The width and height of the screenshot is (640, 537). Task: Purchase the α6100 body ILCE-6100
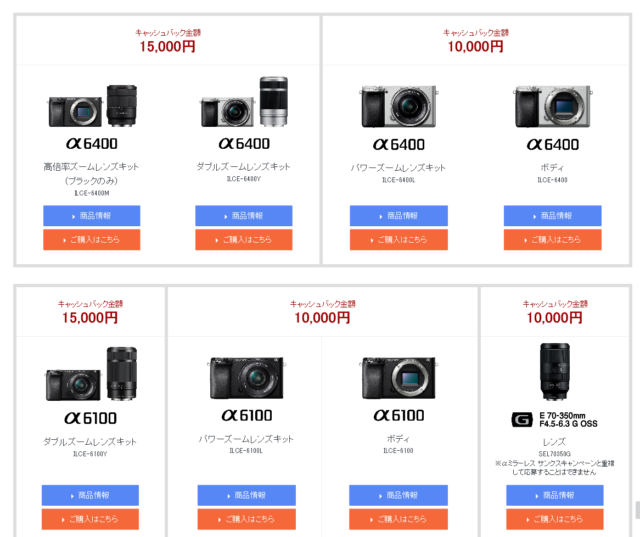pyautogui.click(x=398, y=519)
